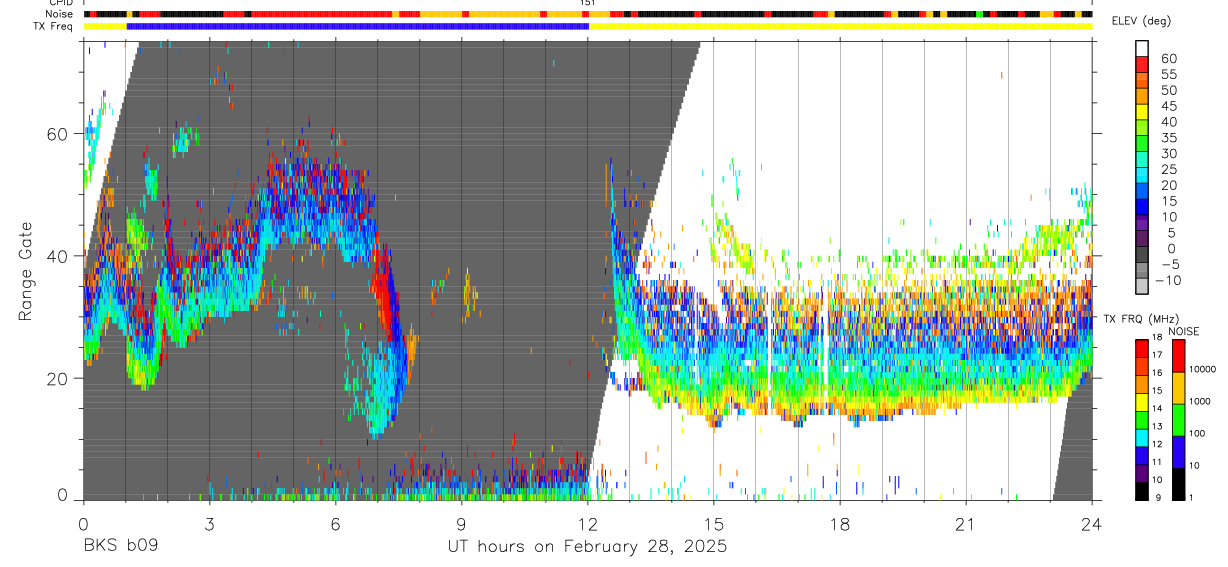Click the 16 label on the TX FRQ legend
The image size is (1228, 567).
(x=1157, y=373)
